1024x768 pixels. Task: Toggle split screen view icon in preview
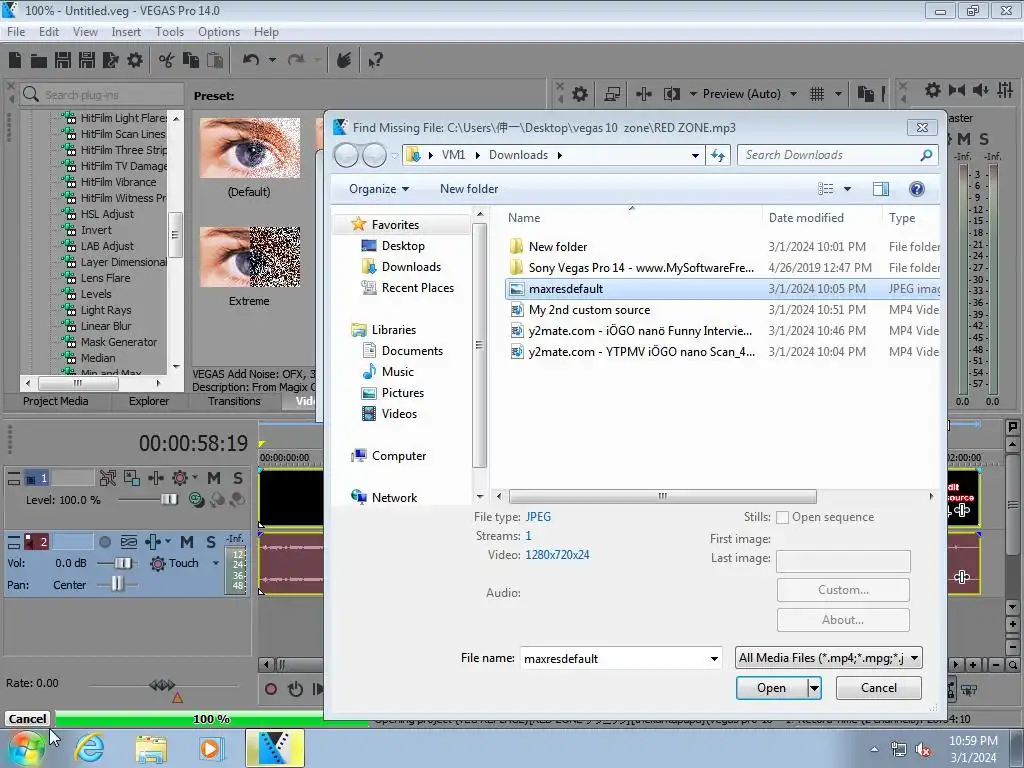[x=671, y=94]
